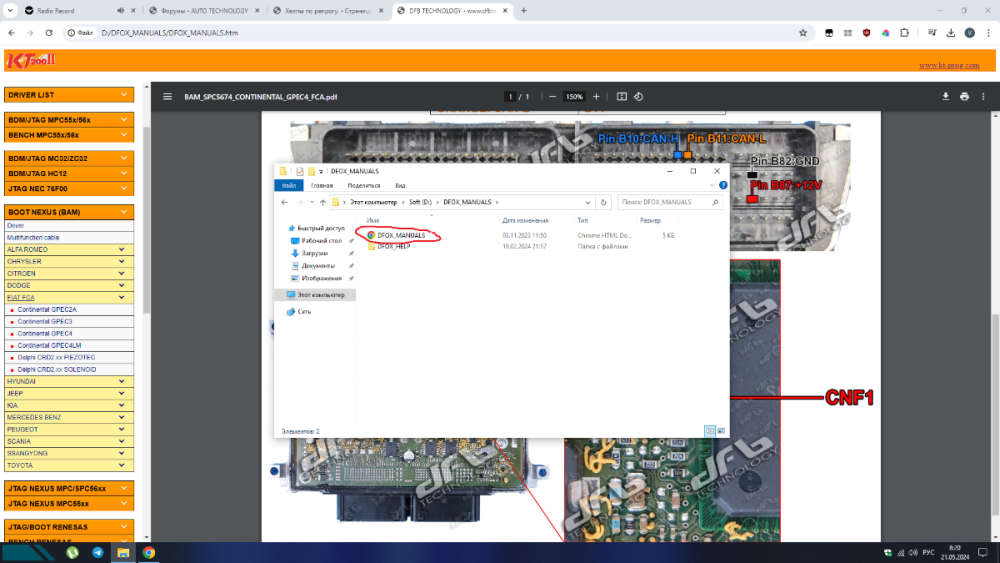The width and height of the screenshot is (1000, 563).
Task: Expand the ALFA ROMEO list
Action: point(69,249)
